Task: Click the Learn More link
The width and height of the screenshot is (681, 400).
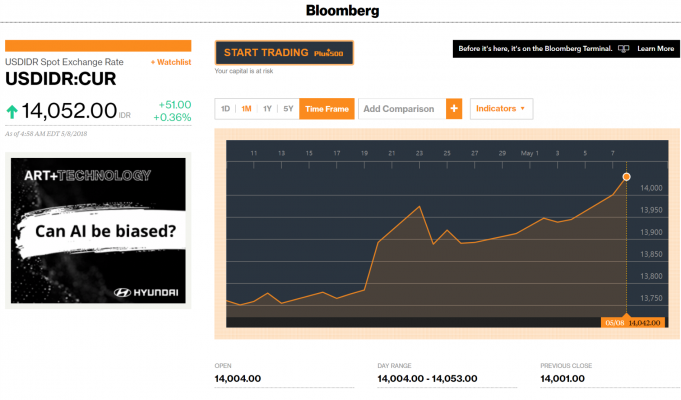Action: [655, 48]
